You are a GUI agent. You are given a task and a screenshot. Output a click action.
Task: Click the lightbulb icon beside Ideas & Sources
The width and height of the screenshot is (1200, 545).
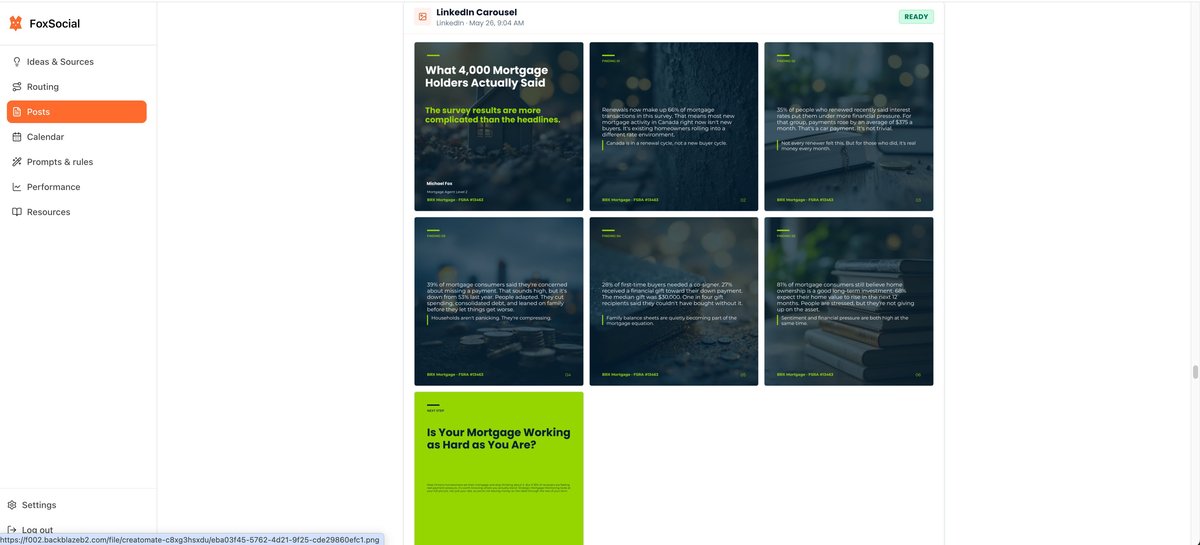tap(17, 62)
